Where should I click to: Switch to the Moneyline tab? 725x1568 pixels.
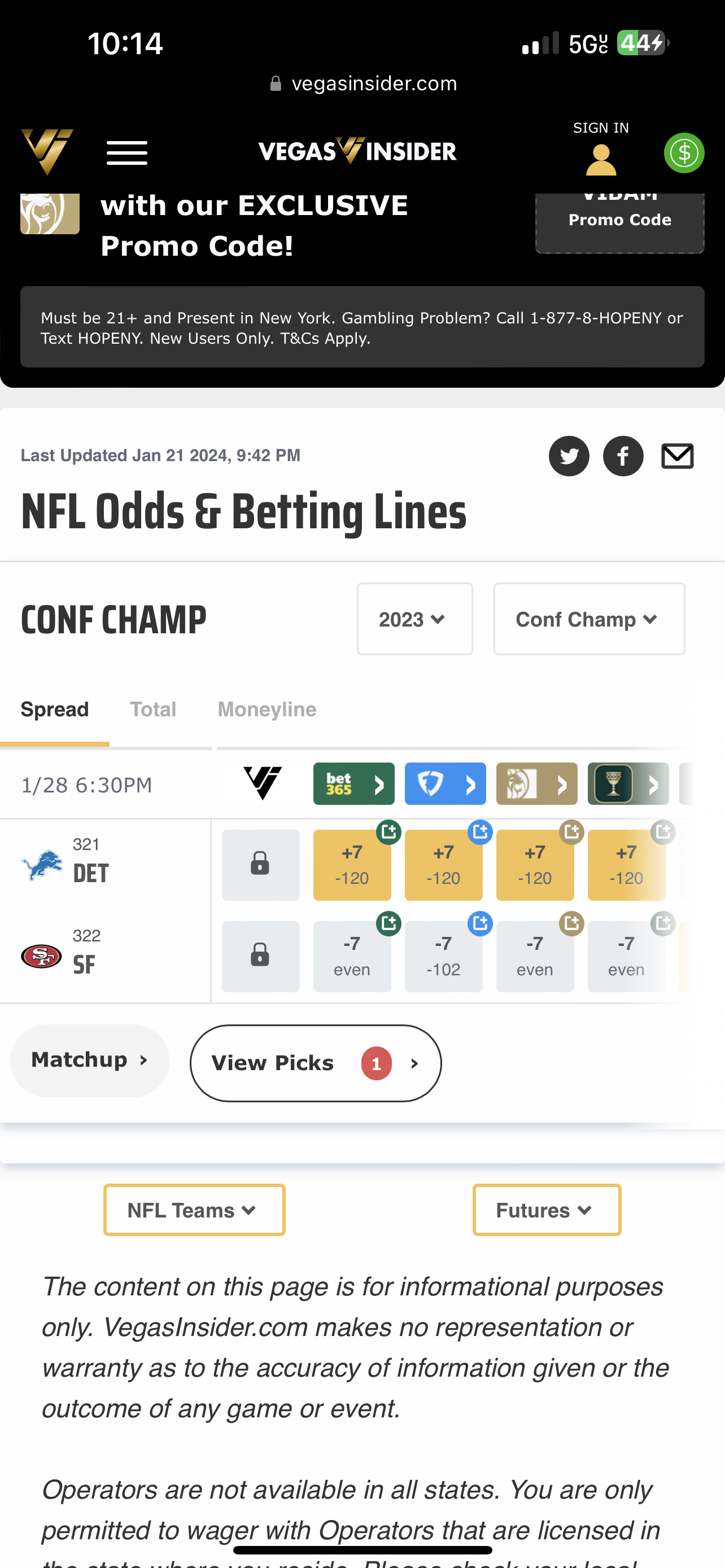[x=267, y=709]
